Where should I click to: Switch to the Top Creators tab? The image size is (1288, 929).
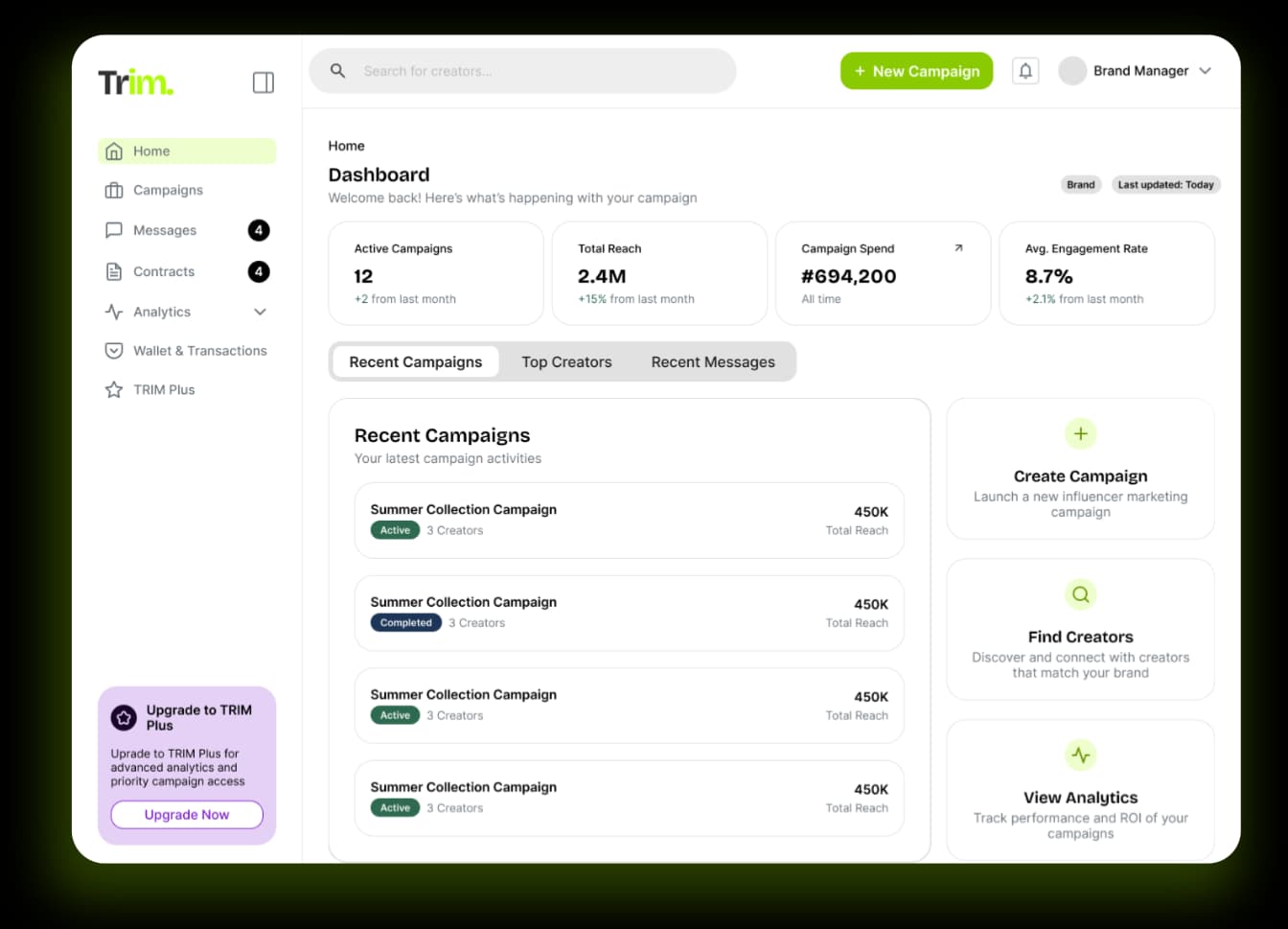566,362
